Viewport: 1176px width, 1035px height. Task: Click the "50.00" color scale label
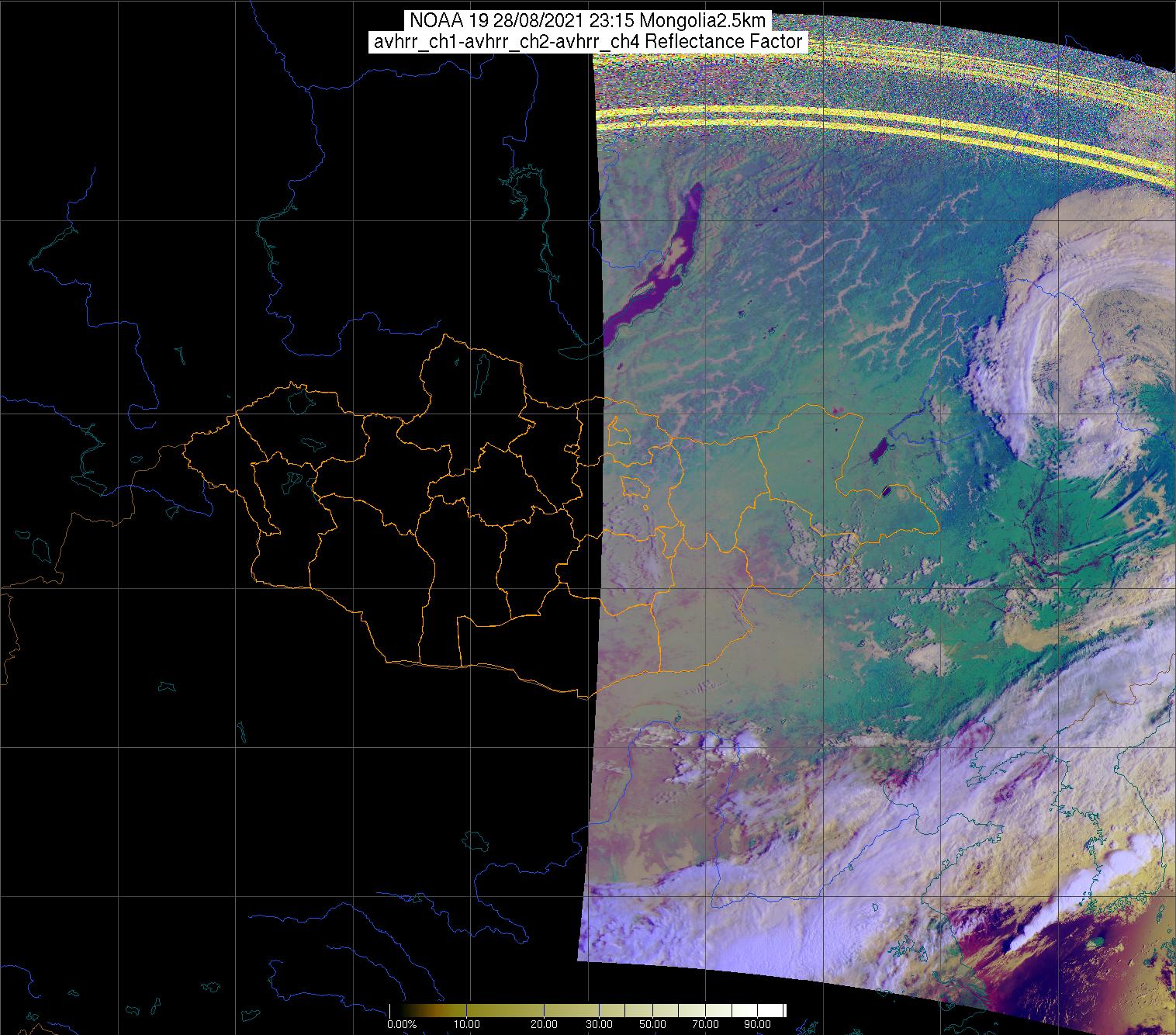pyautogui.click(x=651, y=1025)
